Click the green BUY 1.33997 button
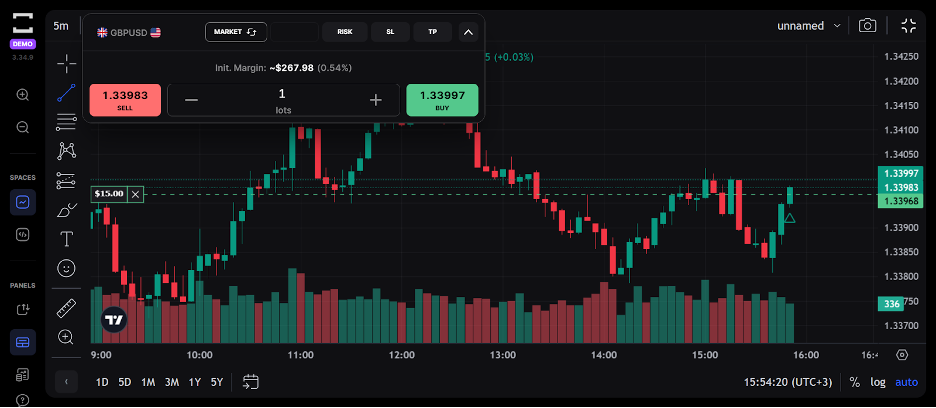This screenshot has height=408, width=936. point(442,100)
